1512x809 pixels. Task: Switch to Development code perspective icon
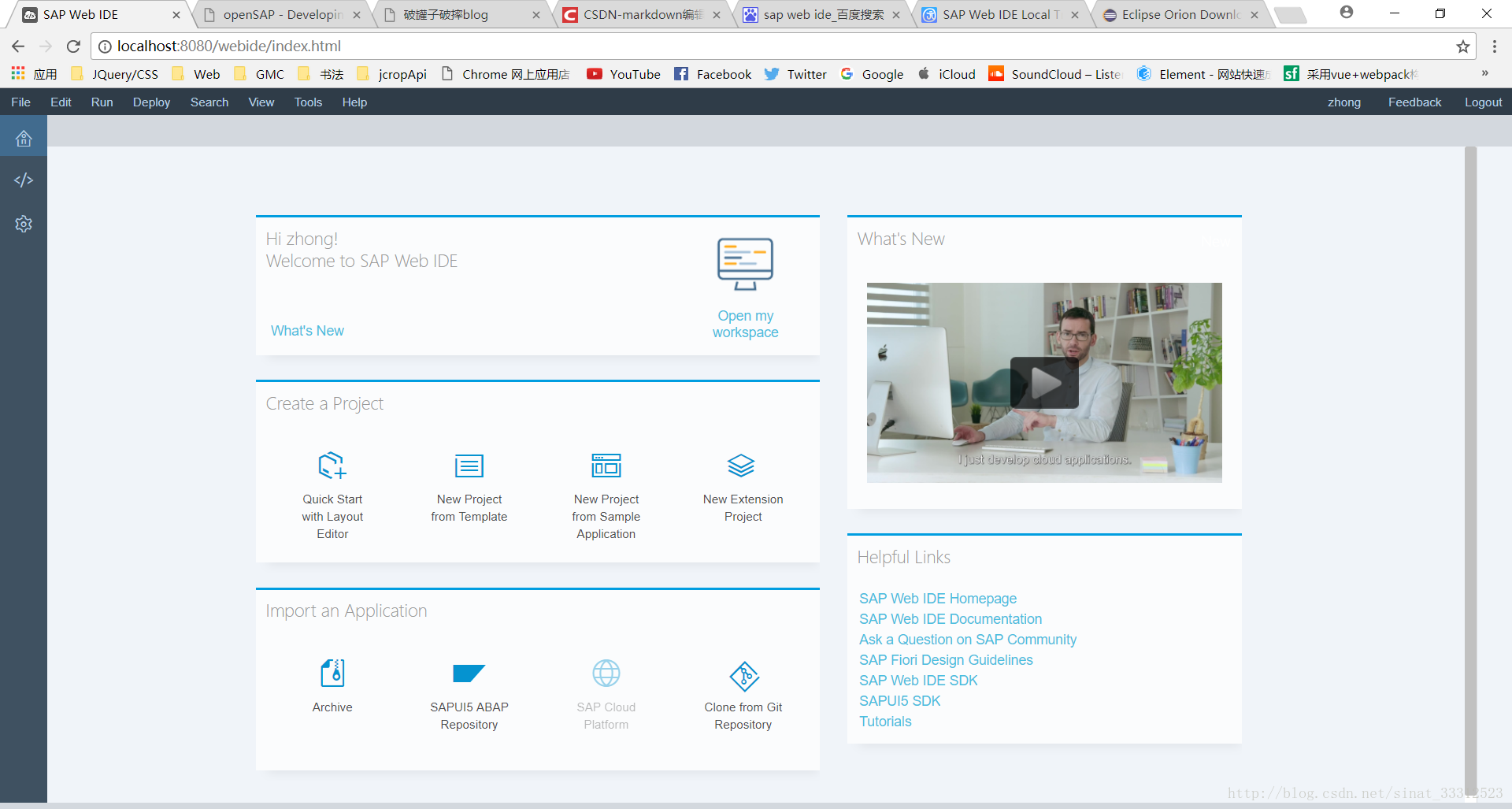tap(24, 180)
